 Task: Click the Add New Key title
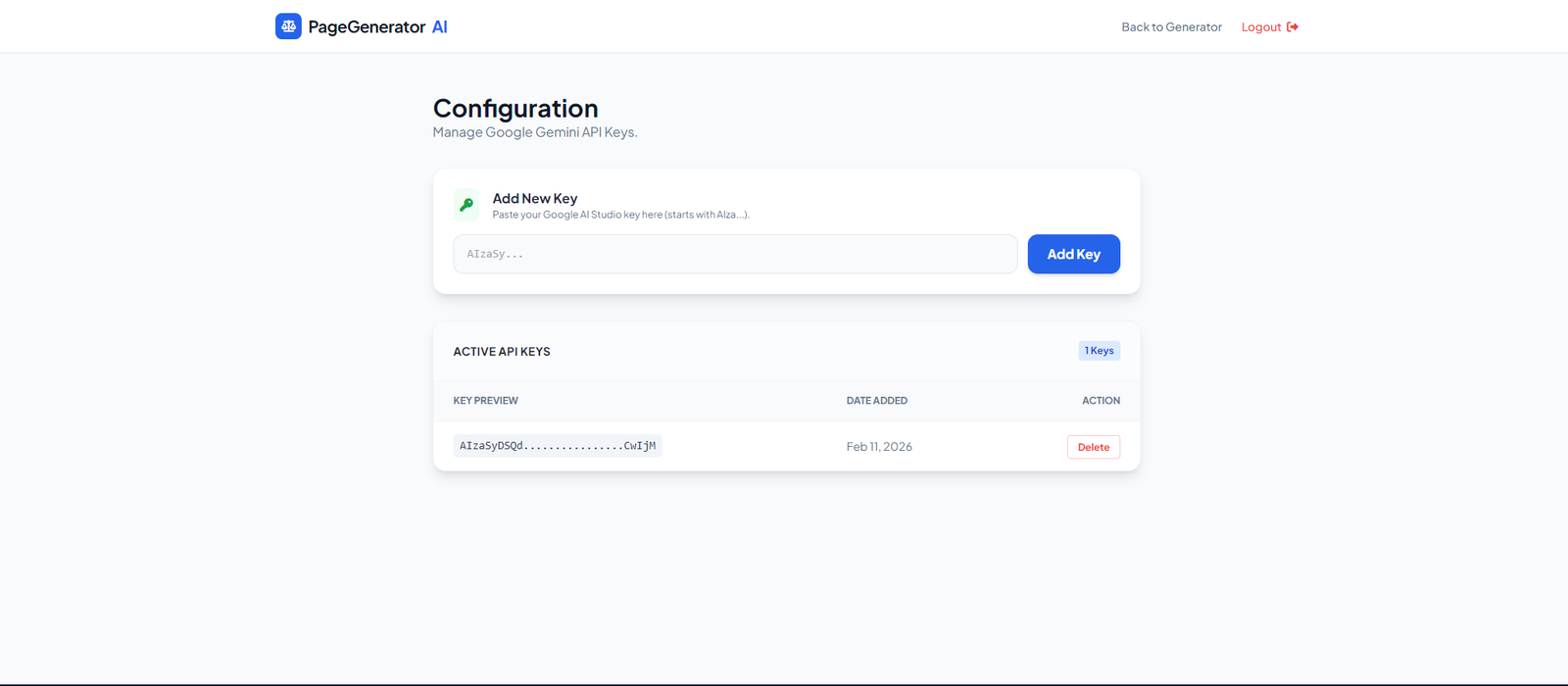pos(535,198)
